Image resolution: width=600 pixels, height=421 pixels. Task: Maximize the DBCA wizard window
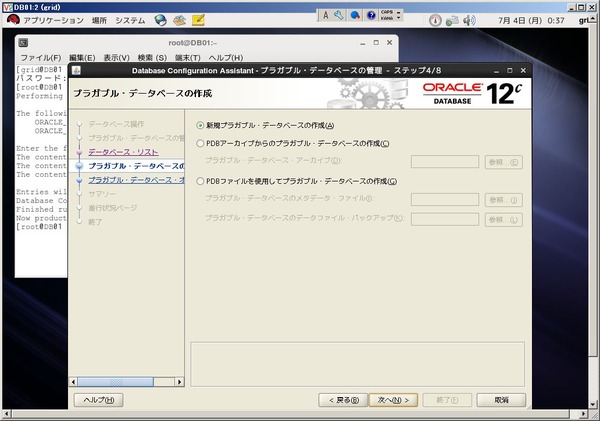tap(510, 71)
